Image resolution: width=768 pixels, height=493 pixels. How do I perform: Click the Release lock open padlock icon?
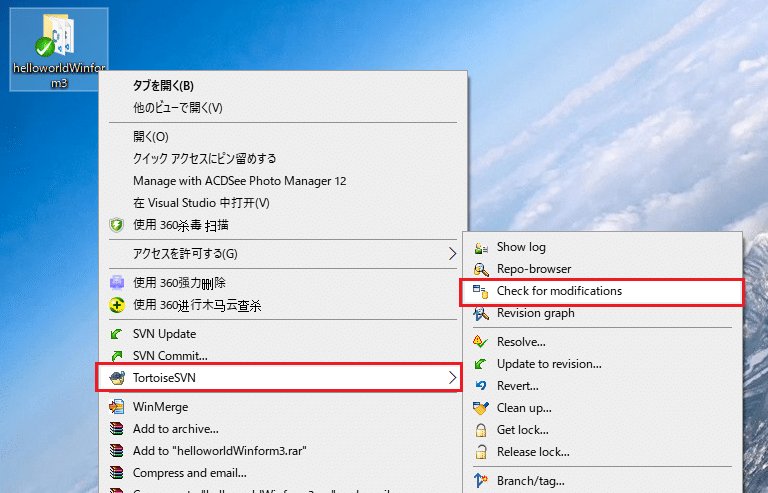click(481, 451)
